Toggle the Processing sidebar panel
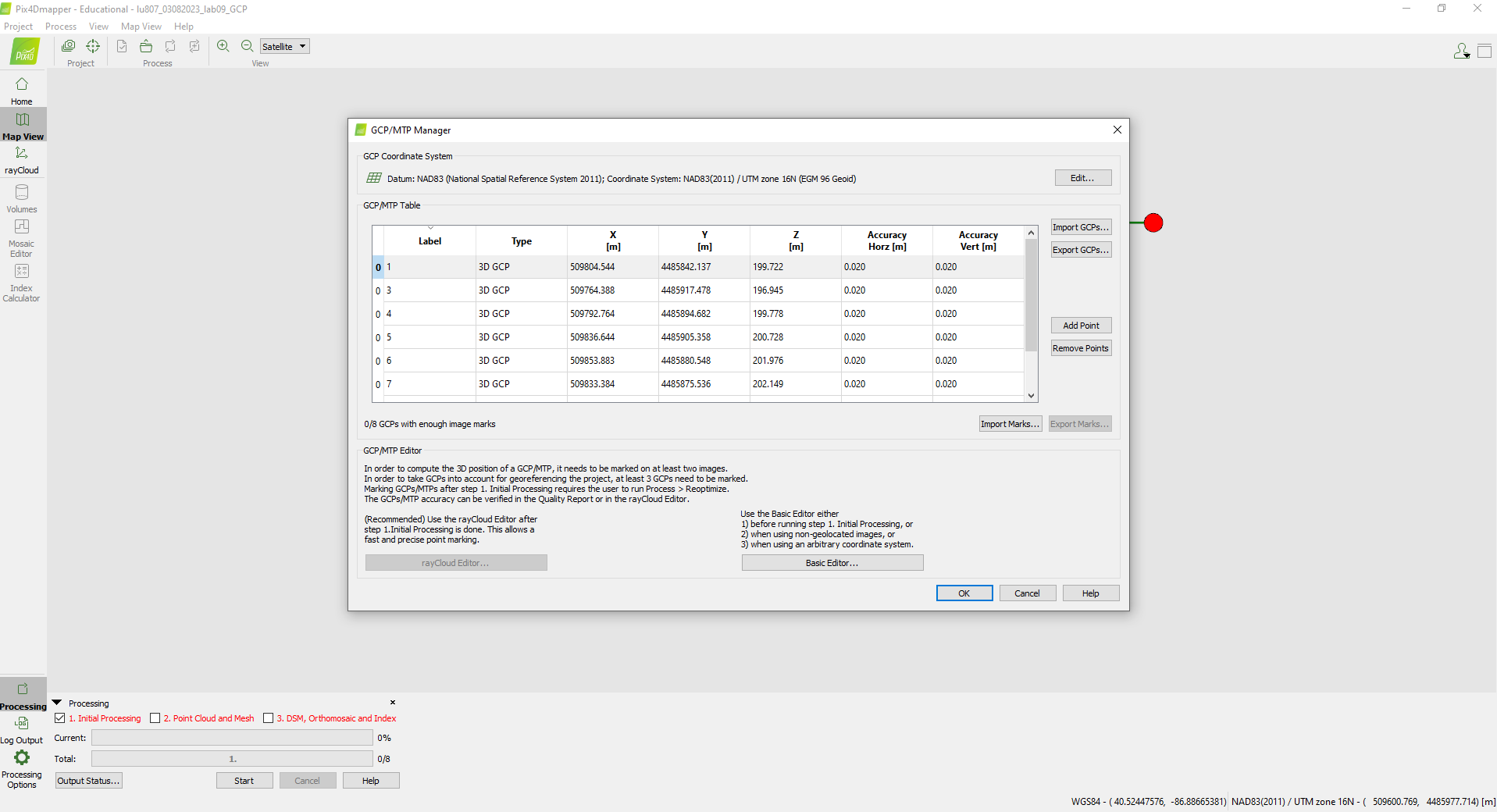The height and width of the screenshot is (812, 1497). click(x=23, y=696)
